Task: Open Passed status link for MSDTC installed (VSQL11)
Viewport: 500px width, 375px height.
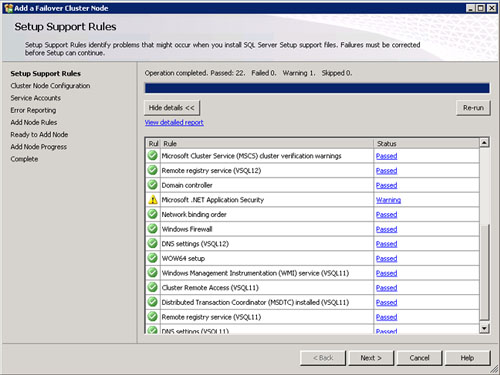Action: tap(386, 303)
